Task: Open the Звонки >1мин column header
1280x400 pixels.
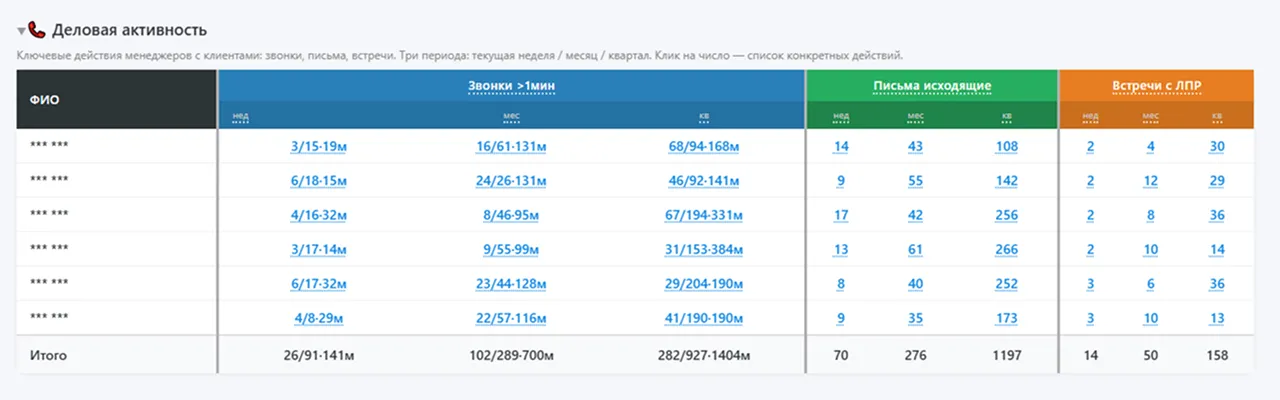Action: tap(511, 86)
